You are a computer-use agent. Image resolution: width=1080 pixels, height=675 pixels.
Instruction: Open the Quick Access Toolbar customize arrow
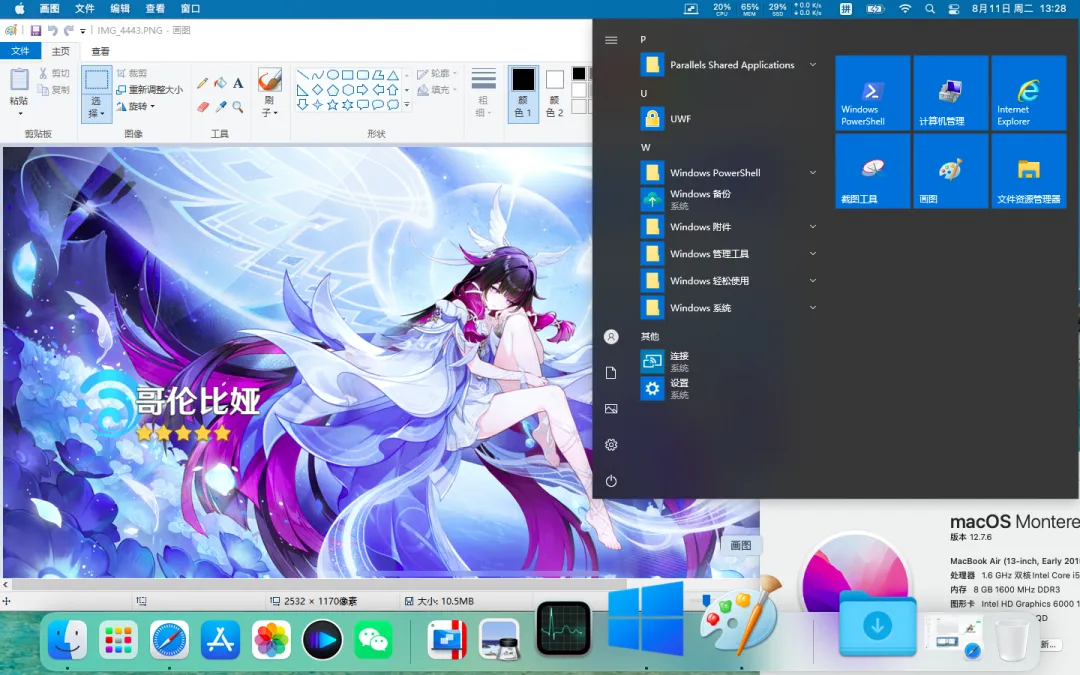click(83, 31)
